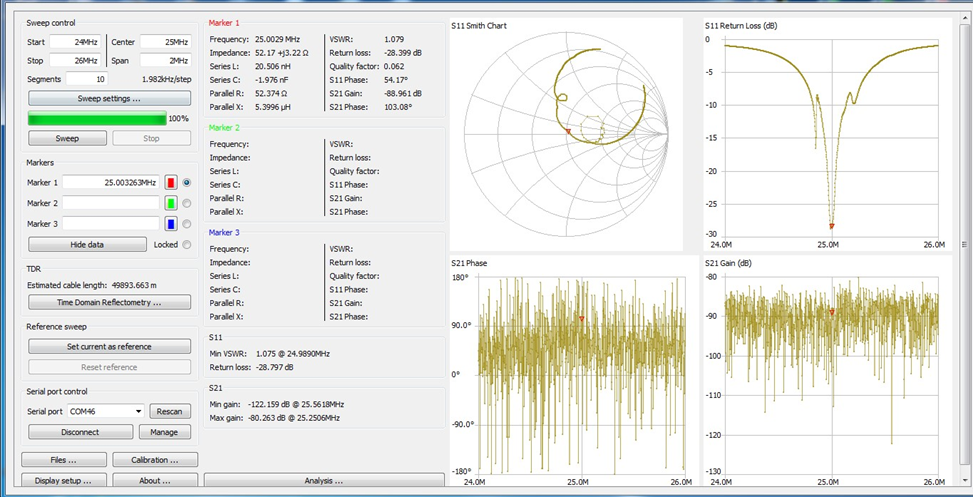Click Marker 3 blue color swatch

[171, 224]
